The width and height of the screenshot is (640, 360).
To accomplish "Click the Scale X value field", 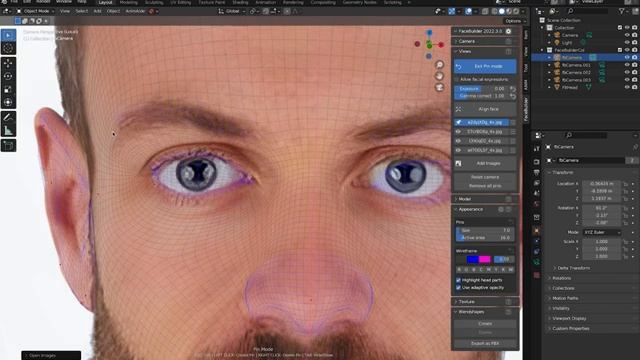I will tap(602, 242).
